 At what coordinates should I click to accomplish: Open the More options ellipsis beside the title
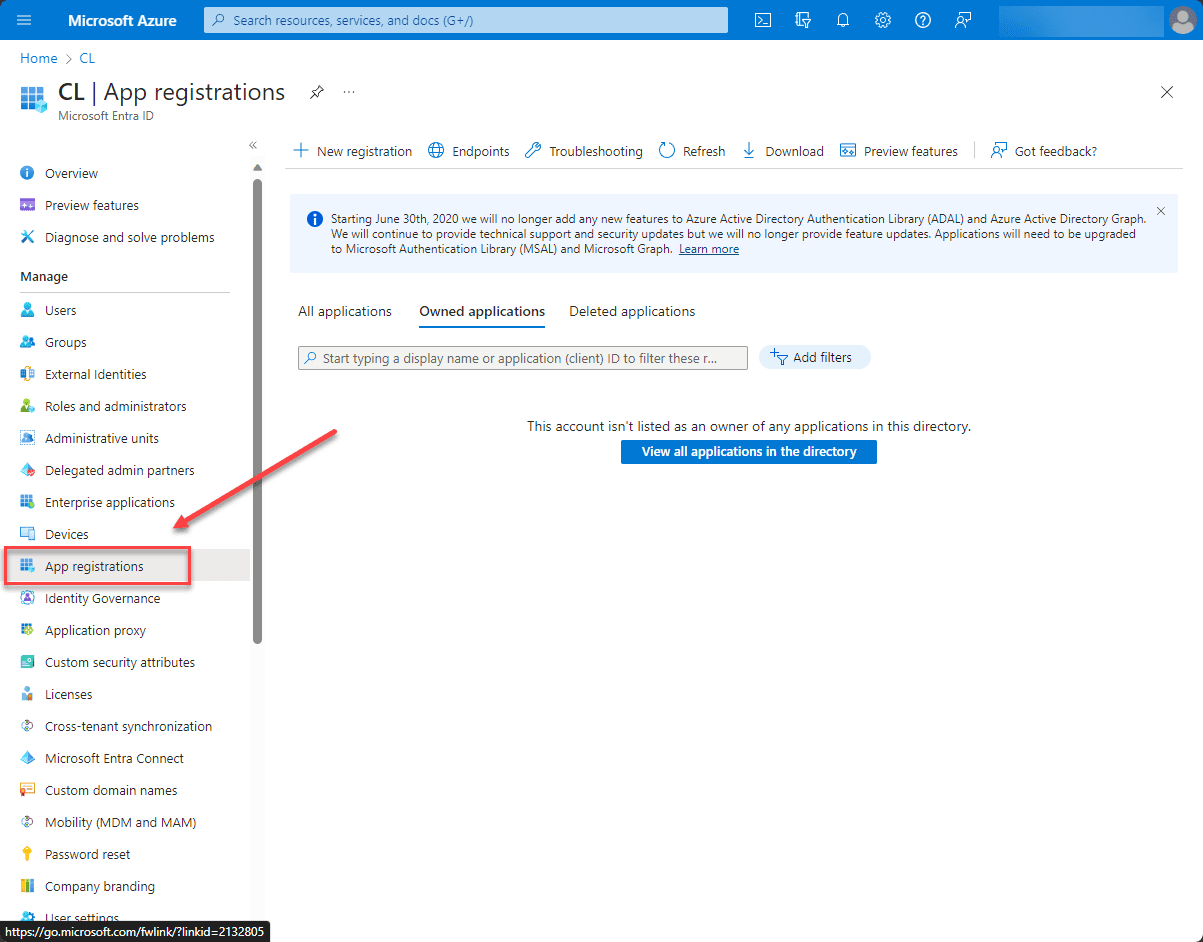click(349, 92)
